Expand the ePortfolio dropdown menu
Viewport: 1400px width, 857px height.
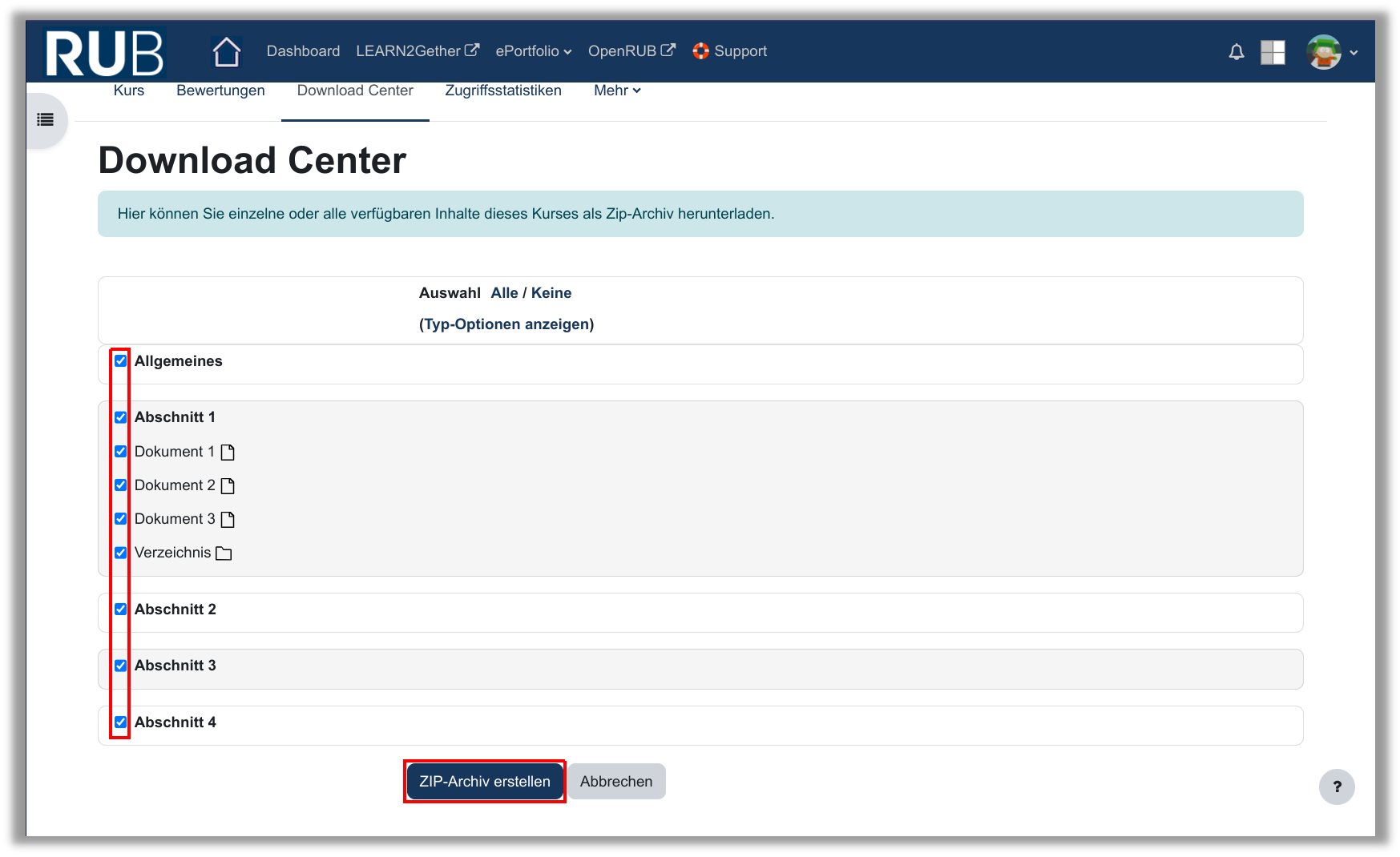tap(533, 51)
